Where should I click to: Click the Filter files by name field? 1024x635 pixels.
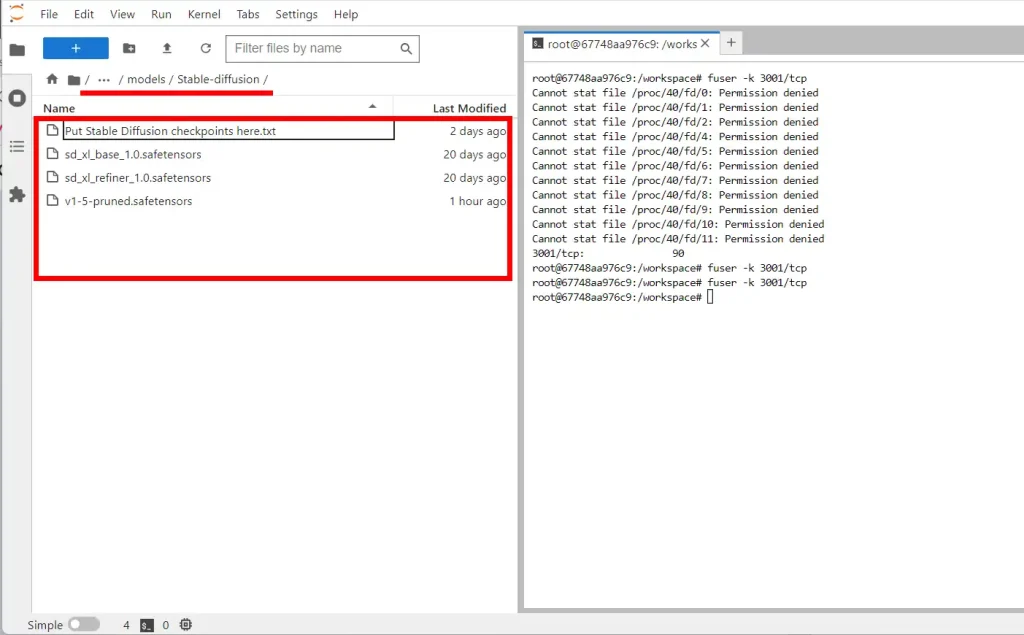coord(314,48)
